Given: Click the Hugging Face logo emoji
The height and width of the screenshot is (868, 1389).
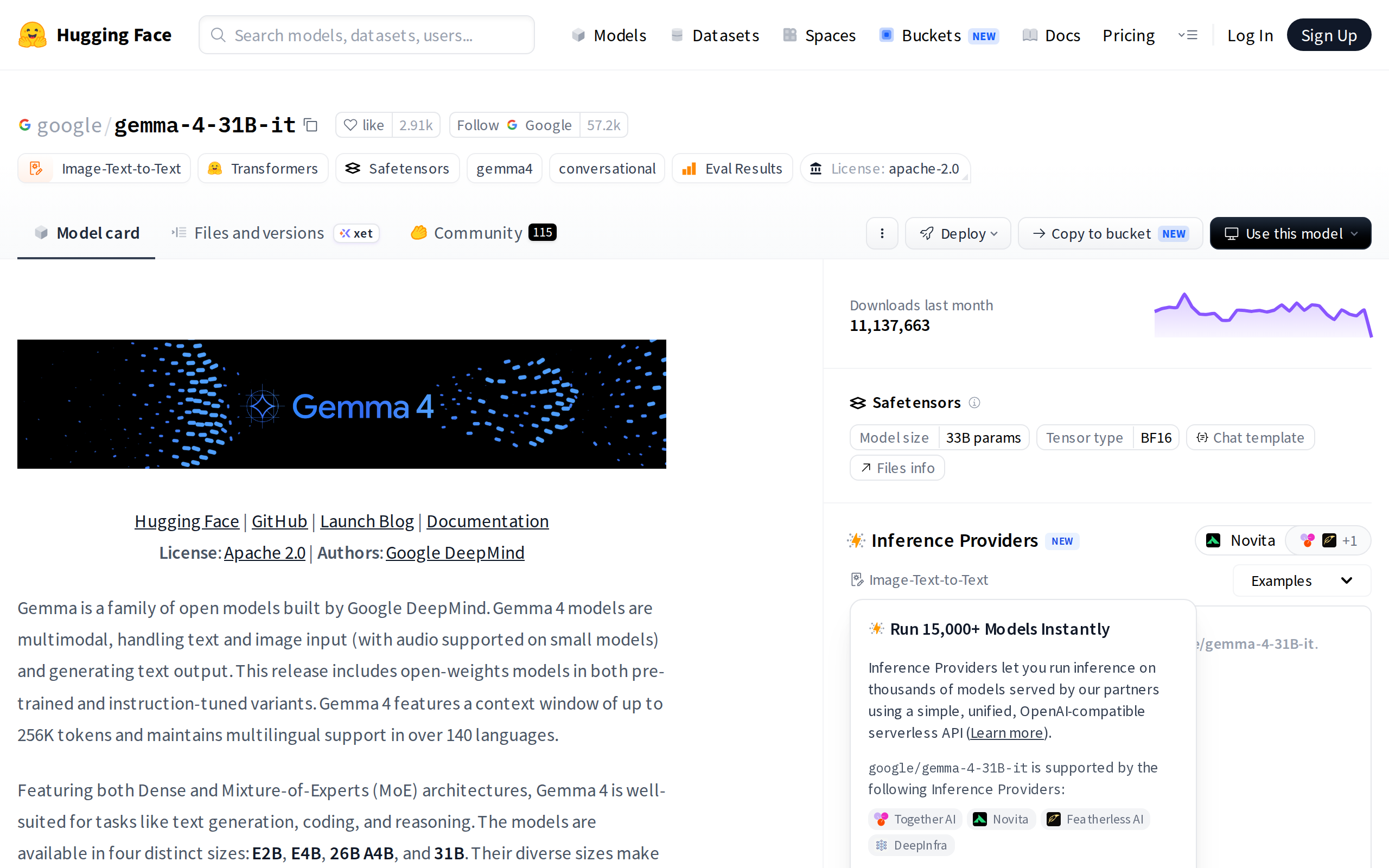Looking at the screenshot, I should pyautogui.click(x=32, y=35).
